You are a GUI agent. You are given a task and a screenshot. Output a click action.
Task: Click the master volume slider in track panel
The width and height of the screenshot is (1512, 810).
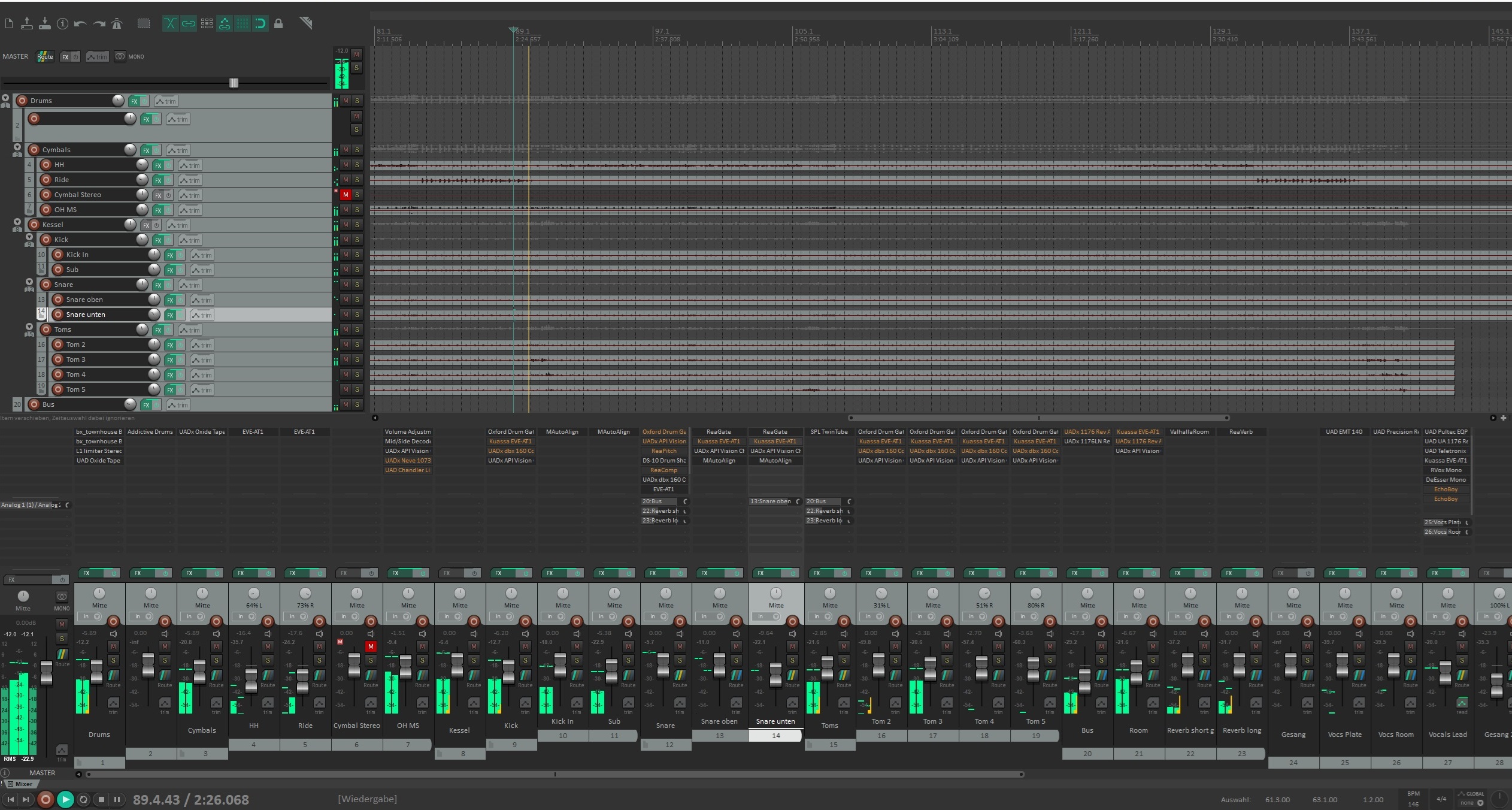coord(234,83)
